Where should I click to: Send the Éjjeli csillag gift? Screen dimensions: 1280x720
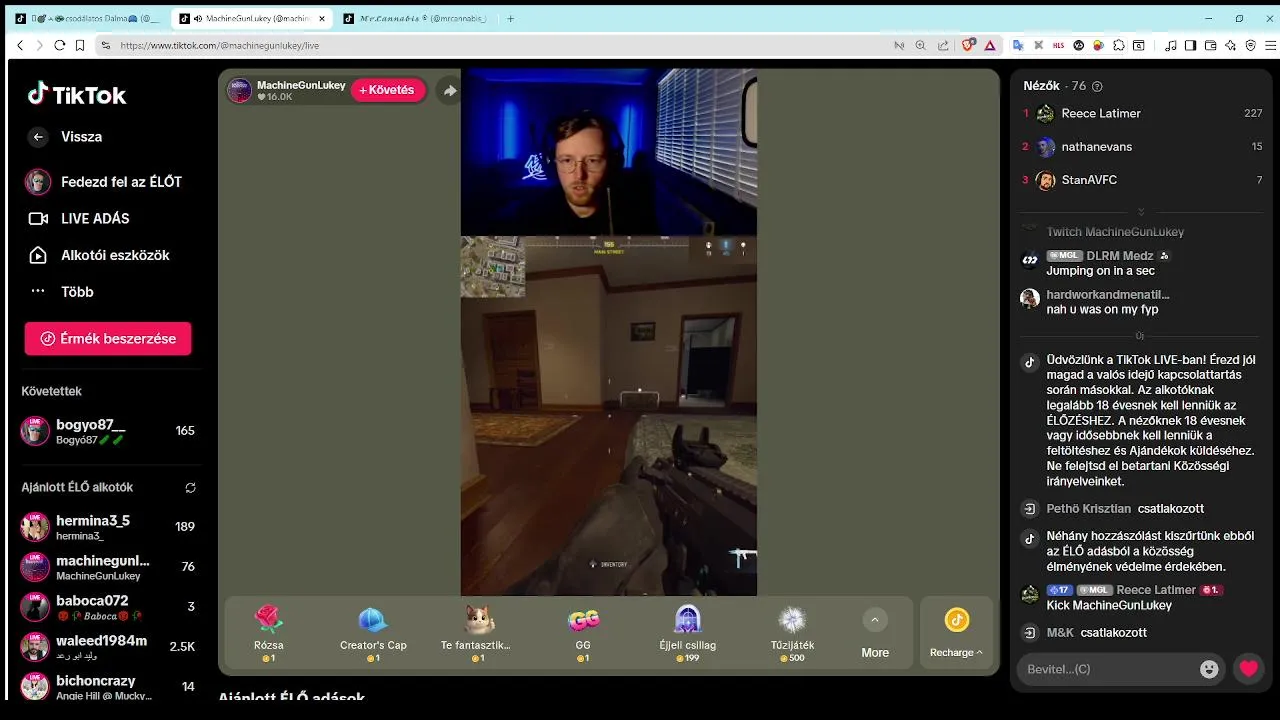(687, 633)
